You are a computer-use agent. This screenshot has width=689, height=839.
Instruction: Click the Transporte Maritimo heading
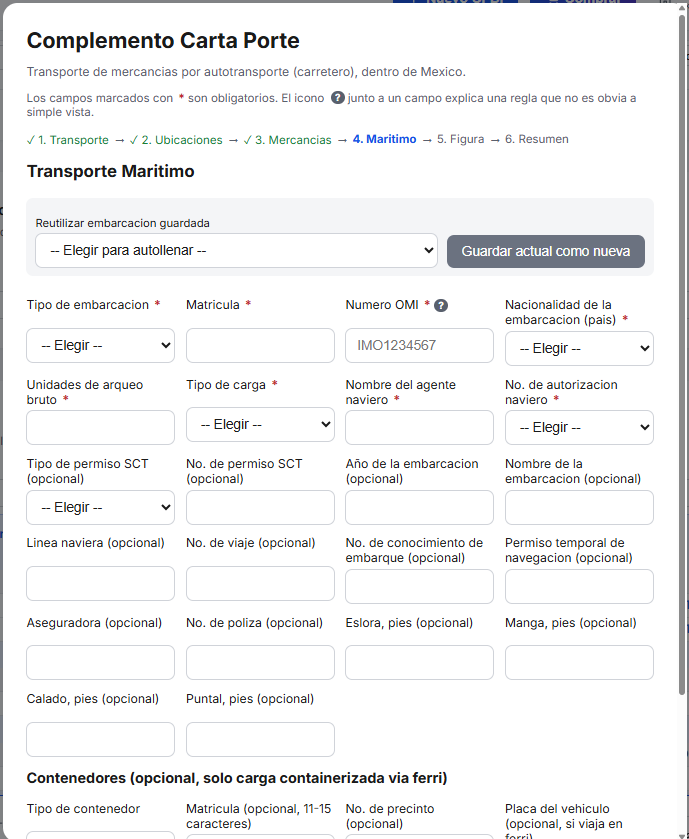point(111,171)
